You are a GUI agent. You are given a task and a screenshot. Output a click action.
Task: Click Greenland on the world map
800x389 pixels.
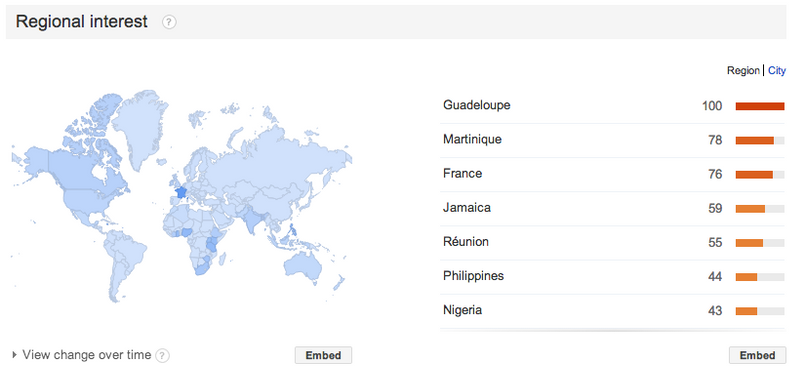click(x=138, y=125)
